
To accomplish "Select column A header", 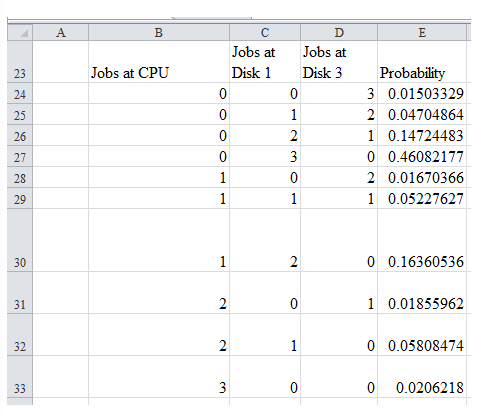I will (60, 32).
